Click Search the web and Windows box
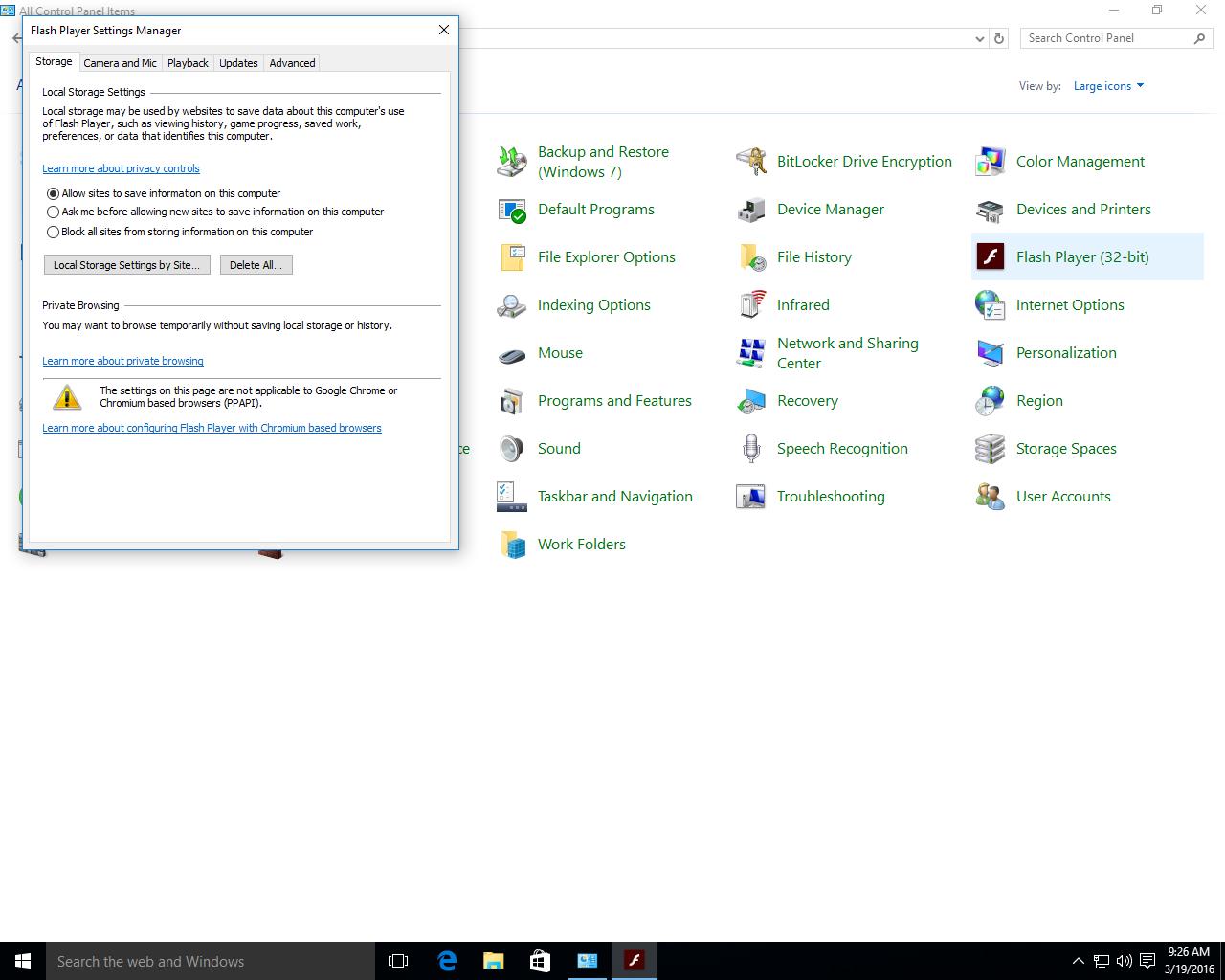This screenshot has width=1225, height=980. click(211, 961)
